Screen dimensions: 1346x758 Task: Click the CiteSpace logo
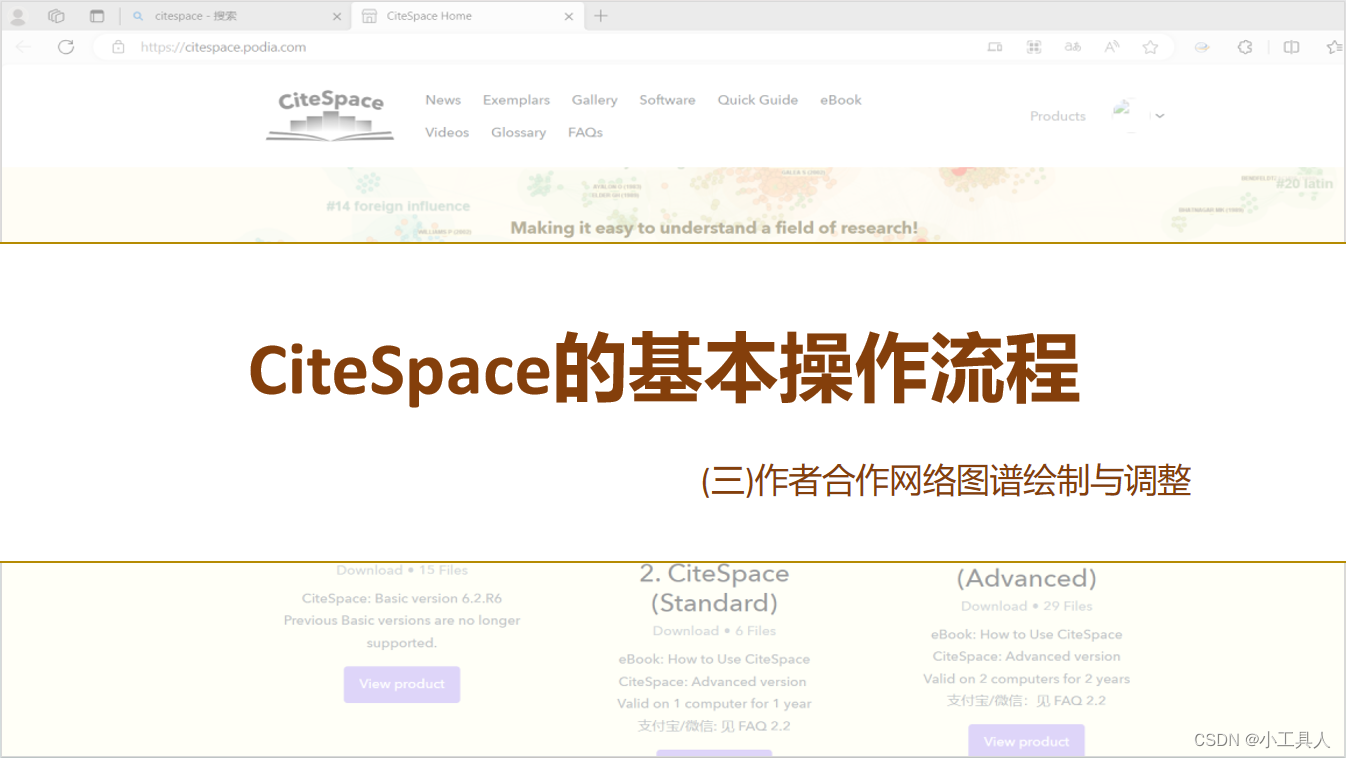point(330,113)
